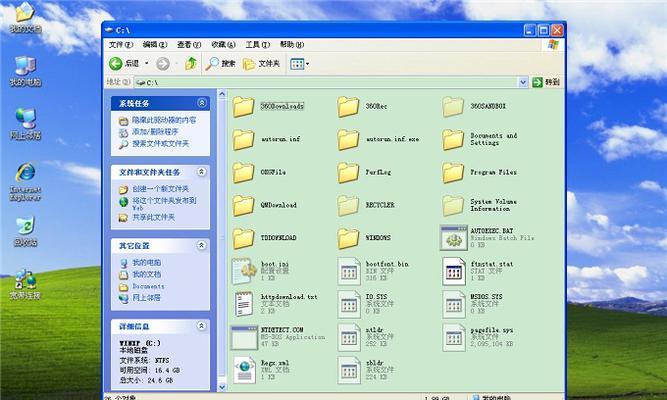Open My Computer (我的电脑) in Other Places
667x400 pixels.
tap(146, 263)
